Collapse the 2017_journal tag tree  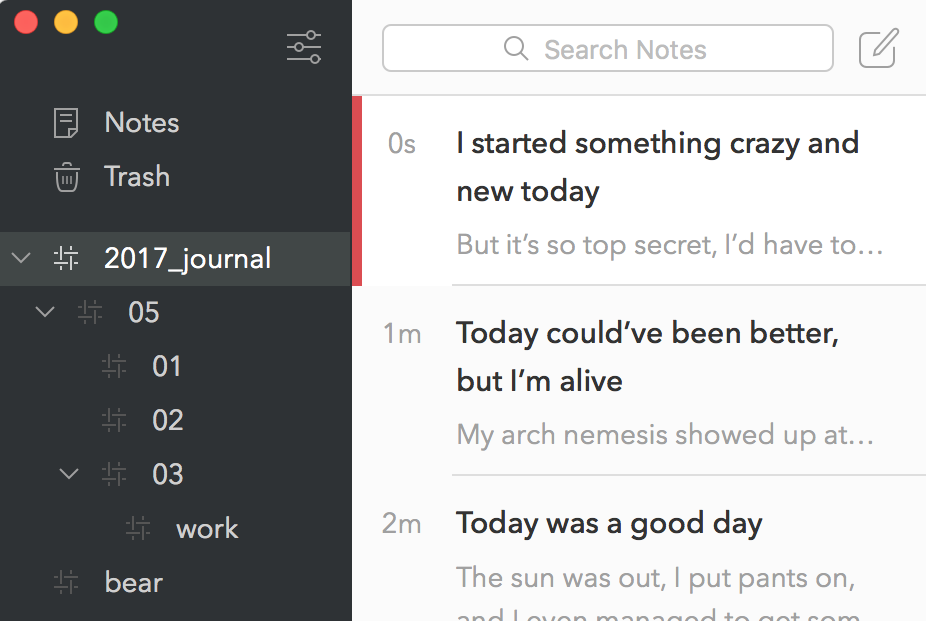tap(21, 258)
